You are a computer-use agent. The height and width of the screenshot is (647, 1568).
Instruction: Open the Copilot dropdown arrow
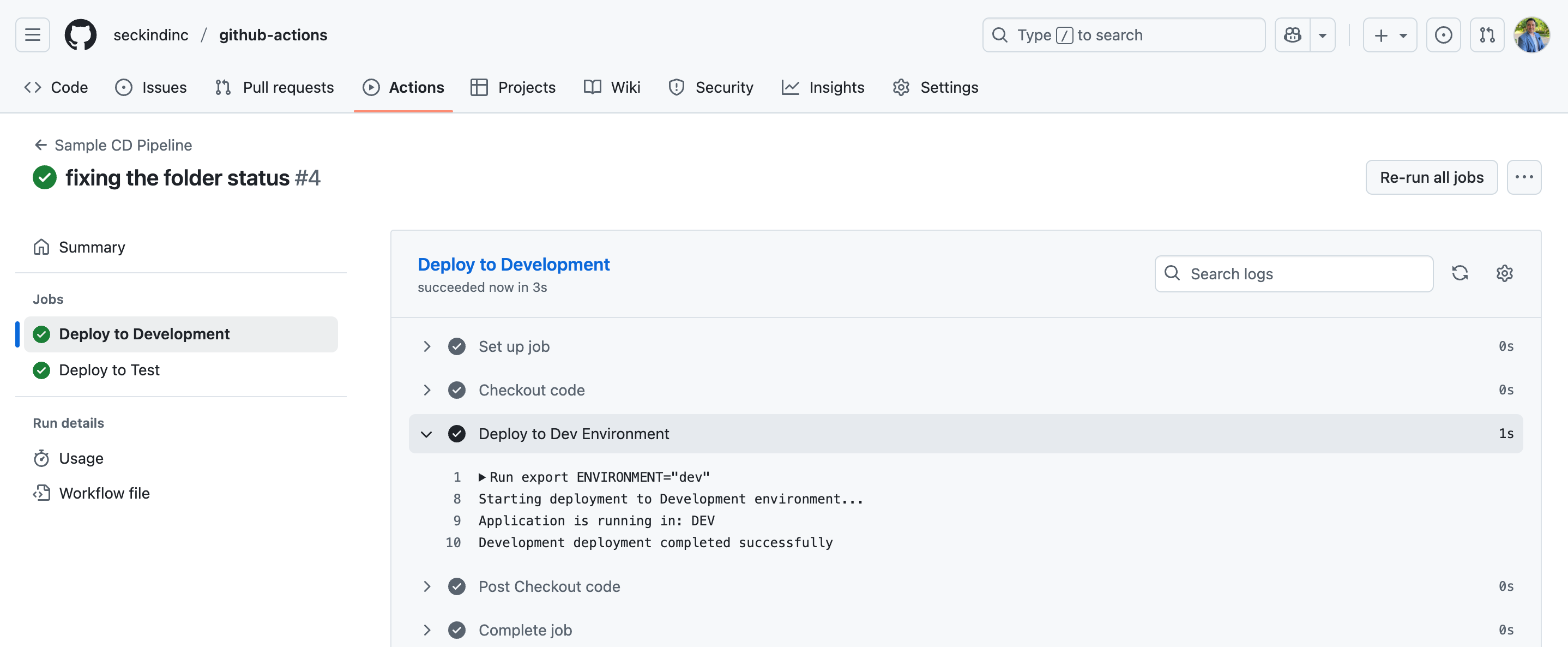pos(1322,35)
